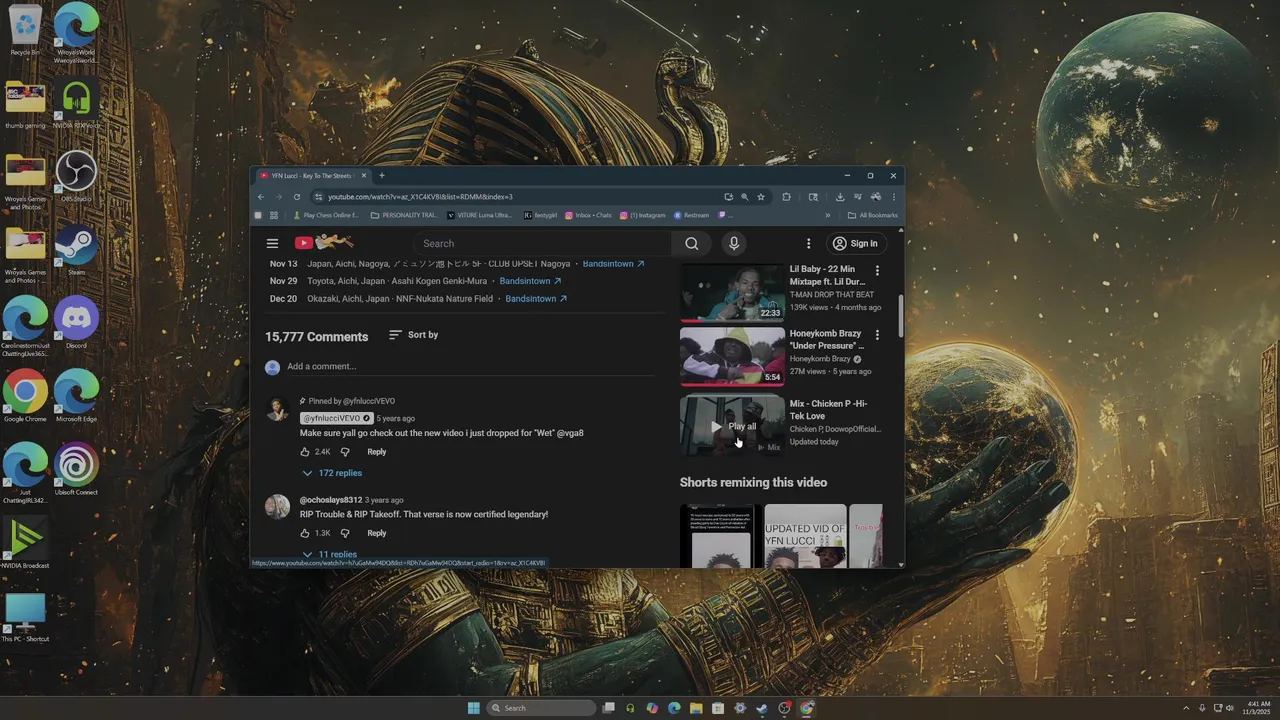Open NVIDIA Broadcast desktop shortcut
Image resolution: width=1280 pixels, height=720 pixels.
[x=25, y=544]
